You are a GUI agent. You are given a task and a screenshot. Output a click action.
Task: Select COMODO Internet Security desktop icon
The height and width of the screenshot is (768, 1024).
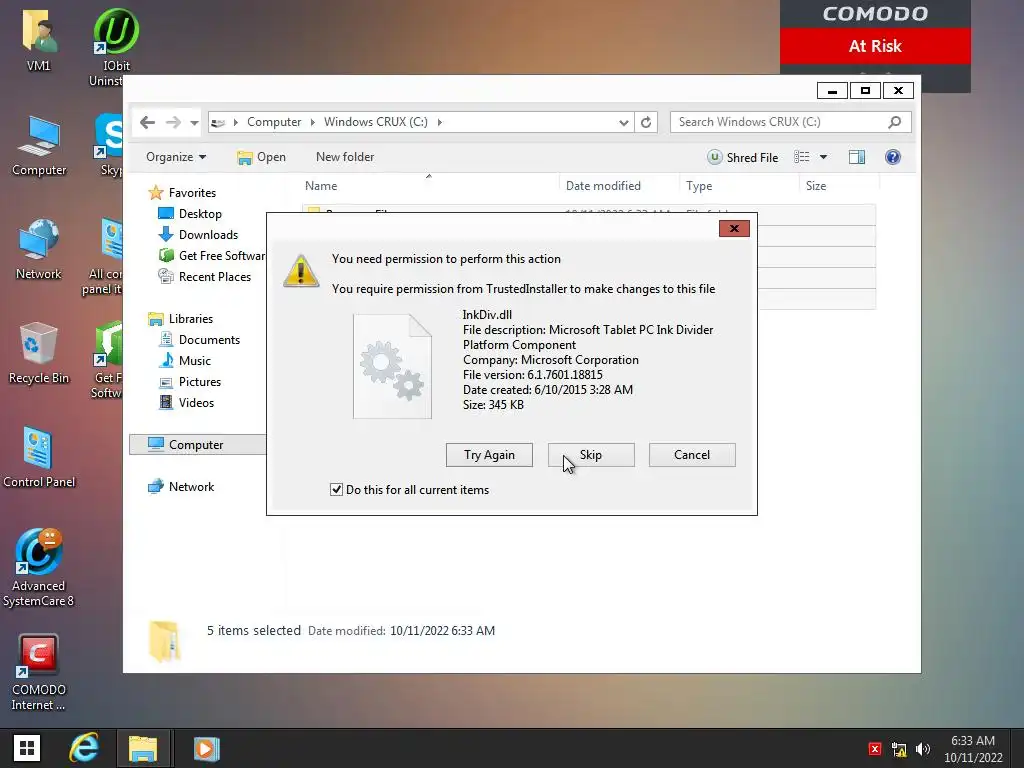coord(39,673)
